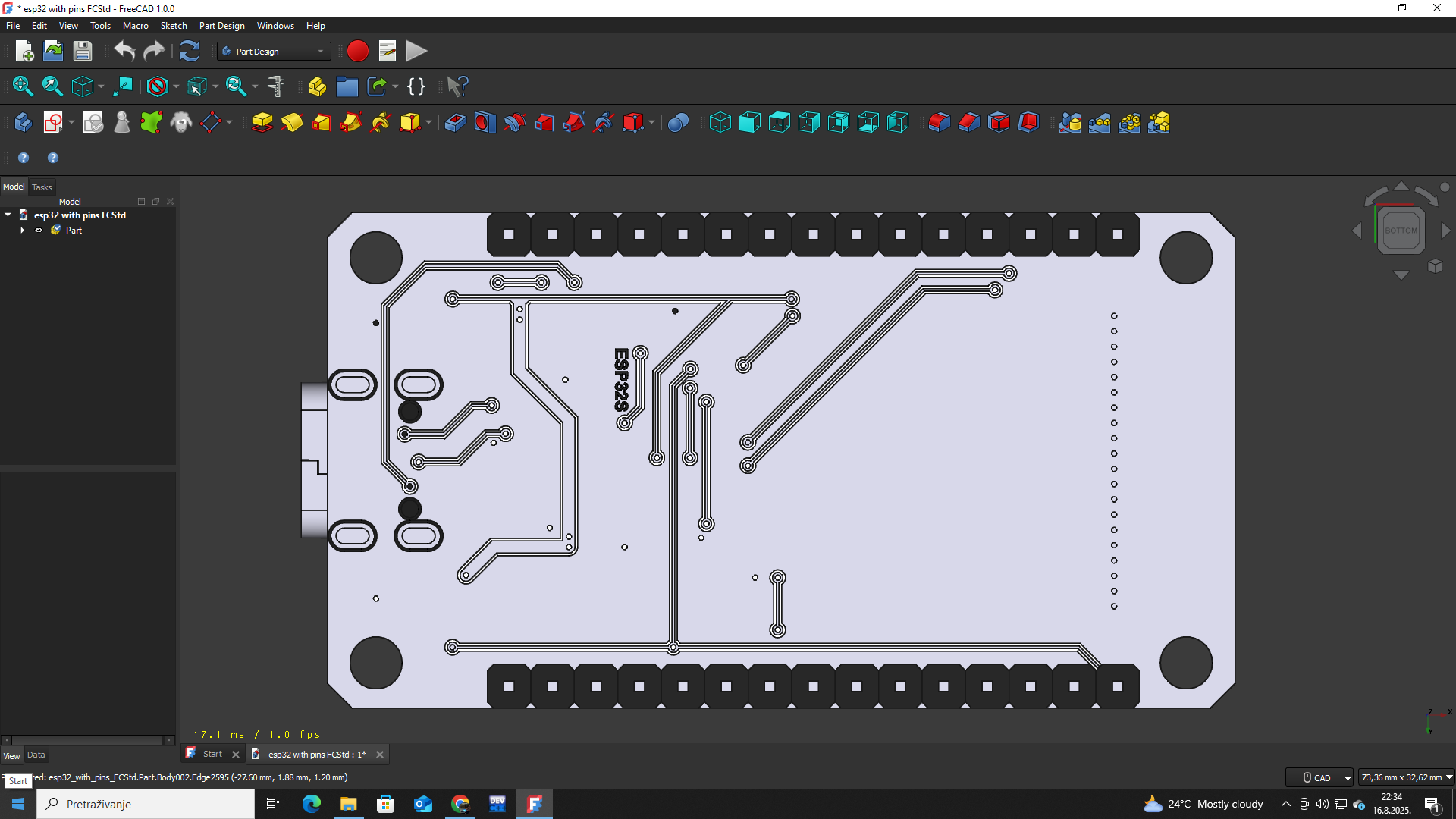1456x819 pixels.
Task: Toggle visibility eye of Part item
Action: (x=39, y=231)
